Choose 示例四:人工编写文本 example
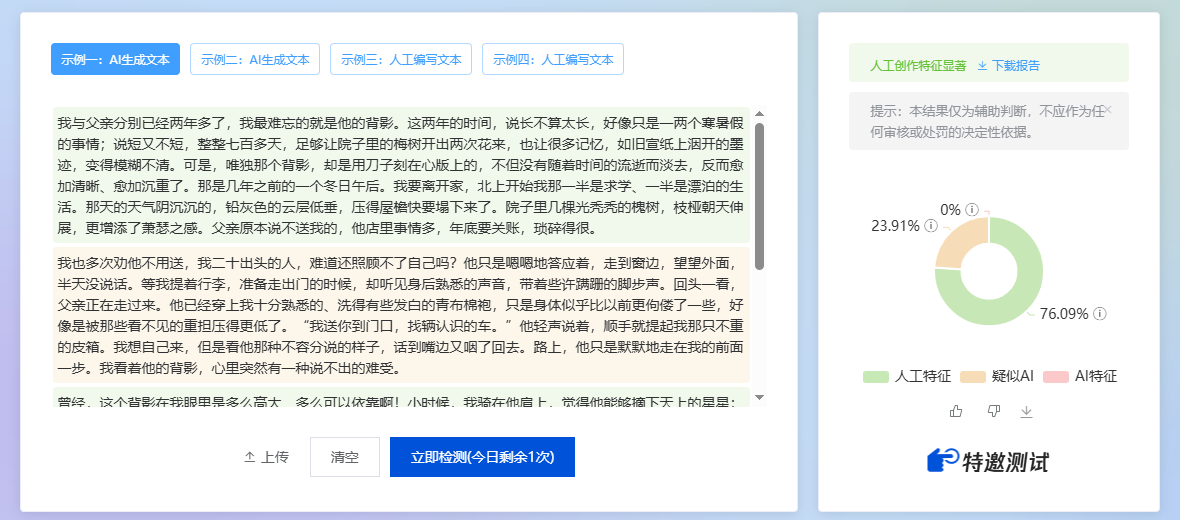Image resolution: width=1180 pixels, height=520 pixels. (x=553, y=59)
